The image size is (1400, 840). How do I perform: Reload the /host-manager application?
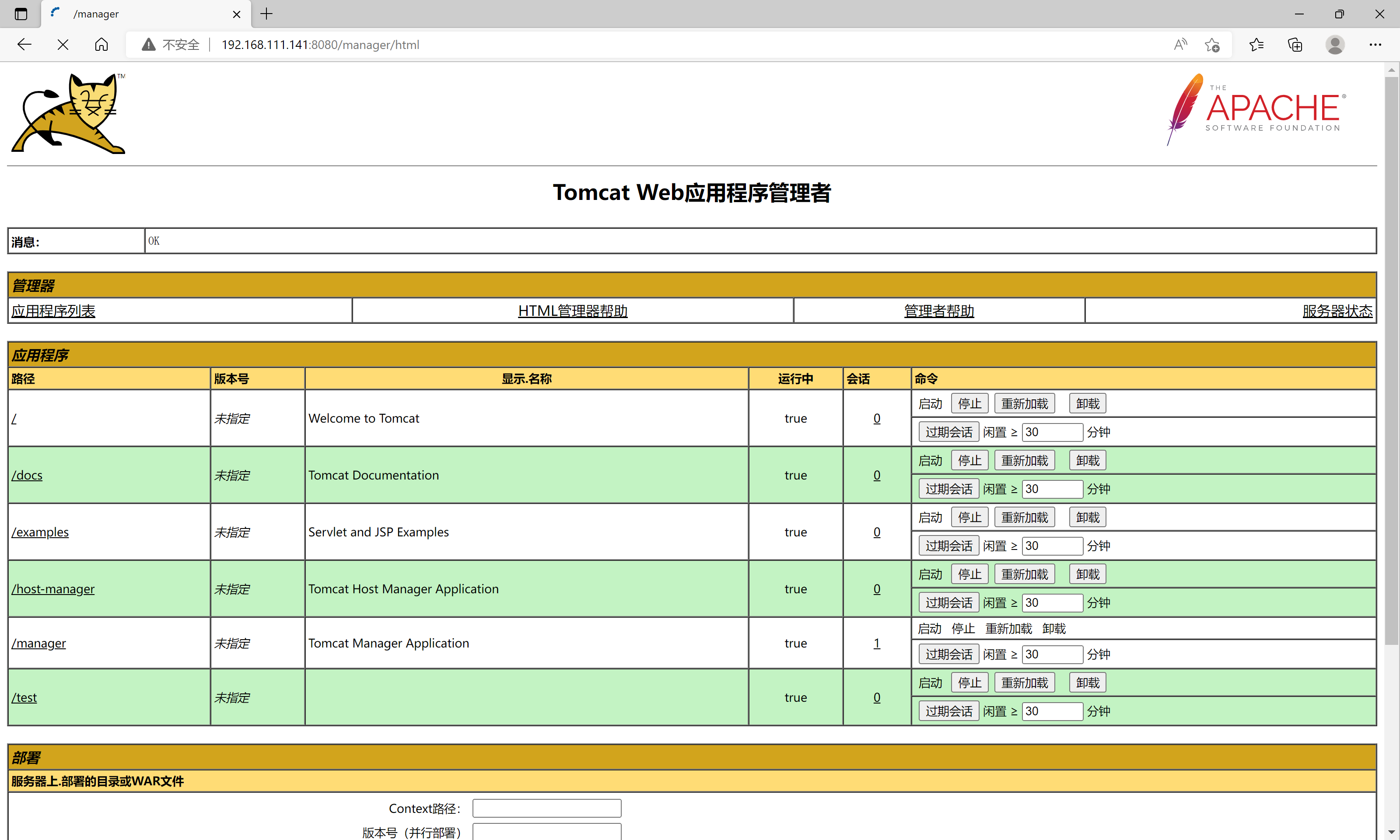click(1024, 574)
